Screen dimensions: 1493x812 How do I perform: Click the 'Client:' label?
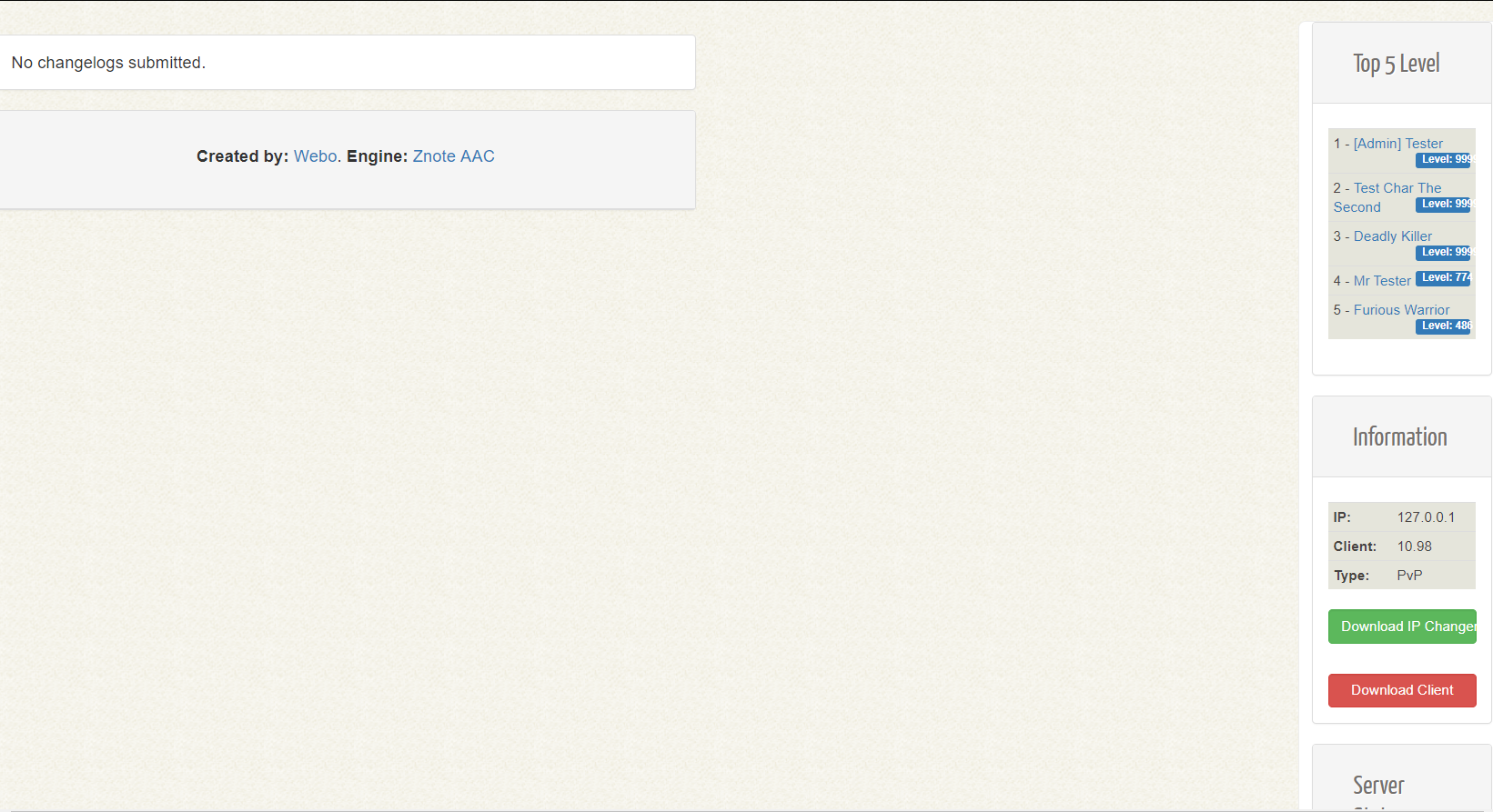point(1355,546)
